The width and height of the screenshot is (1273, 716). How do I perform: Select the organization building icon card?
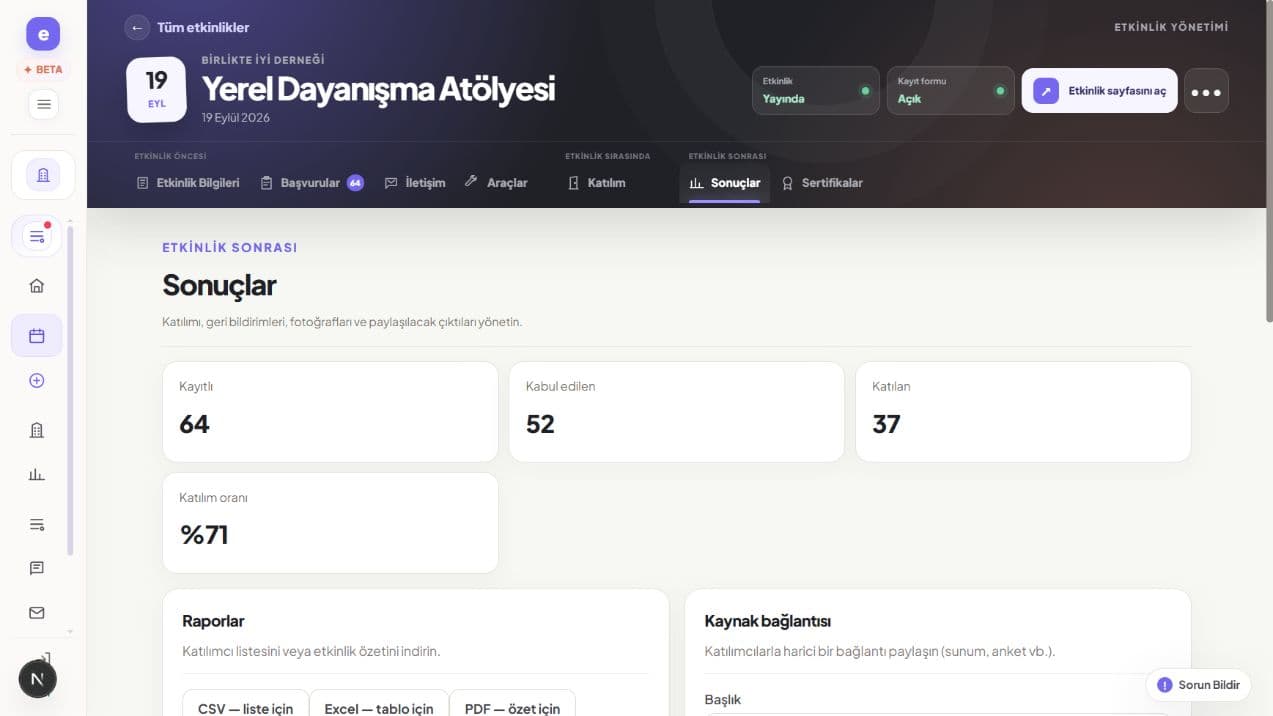click(x=43, y=175)
